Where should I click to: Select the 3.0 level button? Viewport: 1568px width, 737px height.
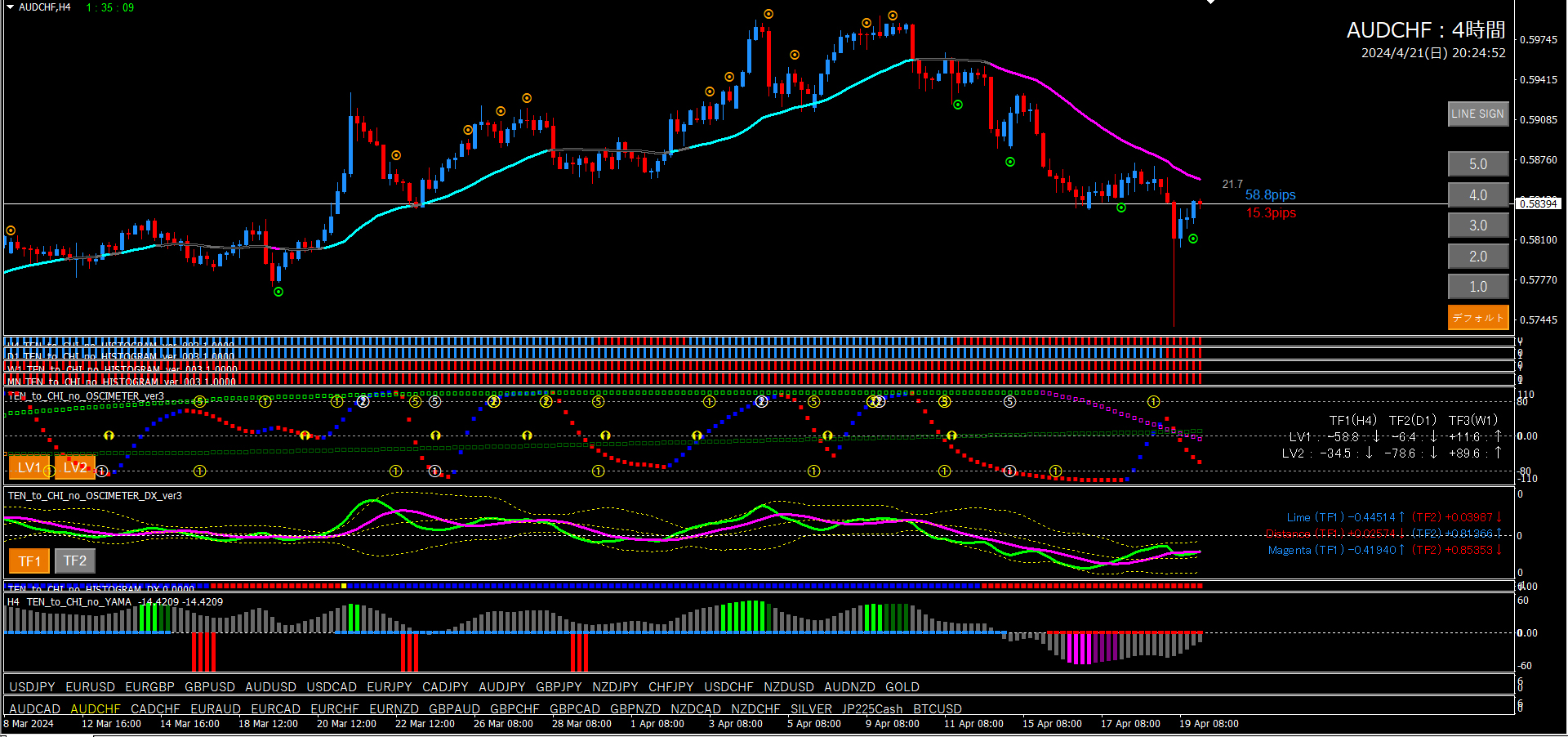coord(1478,226)
